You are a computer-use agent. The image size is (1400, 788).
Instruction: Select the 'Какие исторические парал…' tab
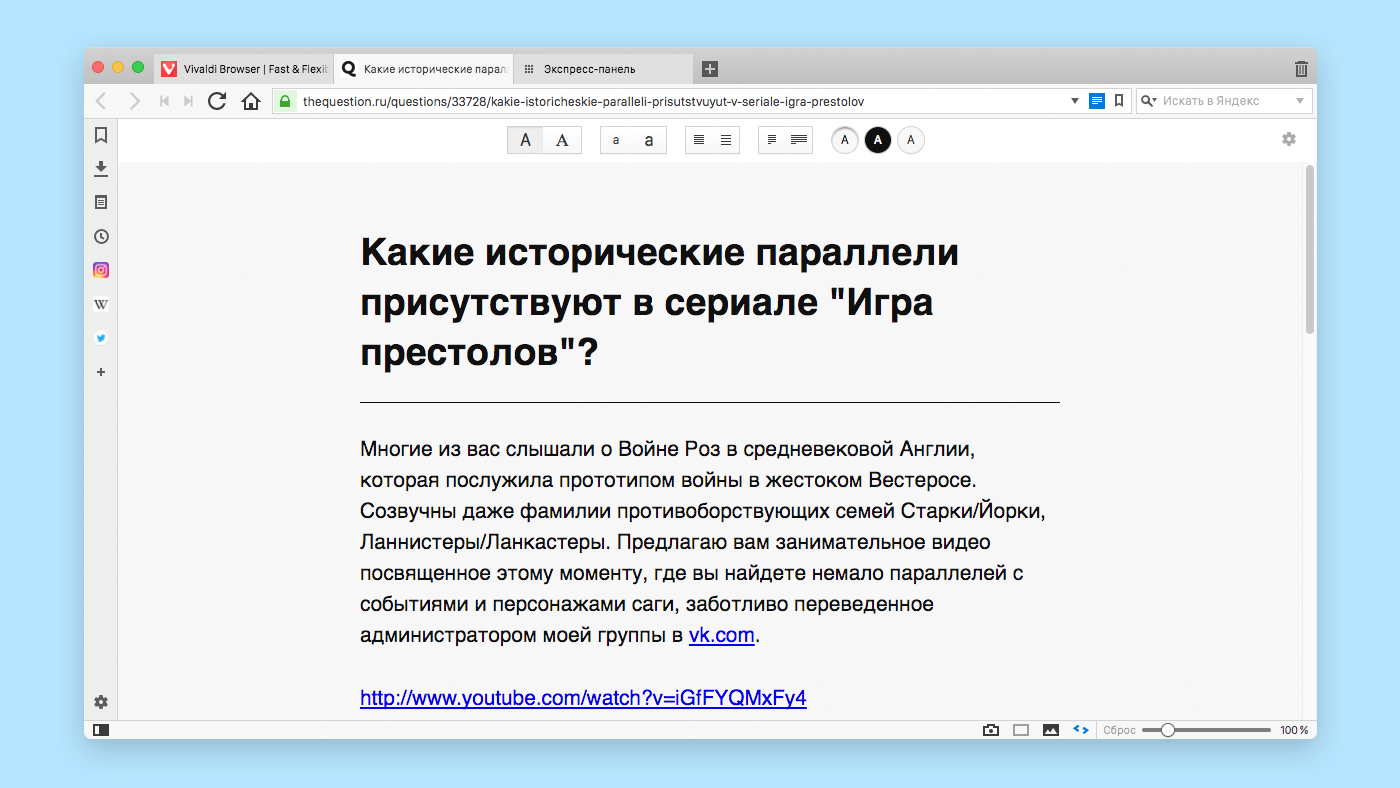423,69
